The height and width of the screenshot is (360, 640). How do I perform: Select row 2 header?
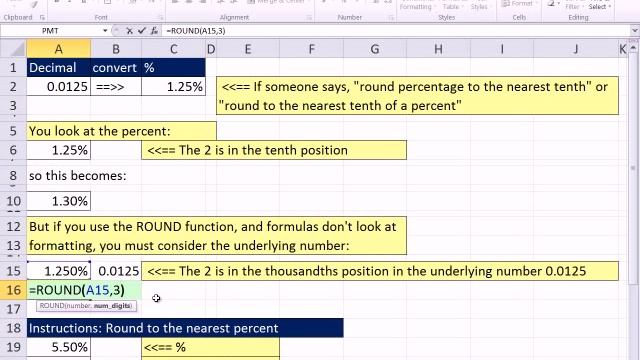point(13,87)
